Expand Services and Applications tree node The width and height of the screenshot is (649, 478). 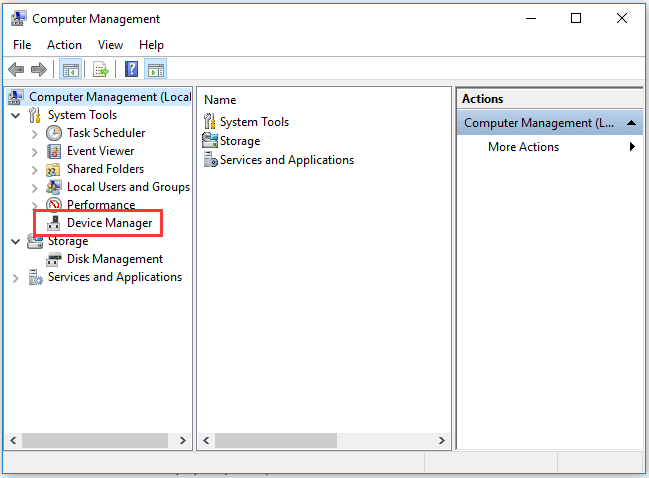16,278
